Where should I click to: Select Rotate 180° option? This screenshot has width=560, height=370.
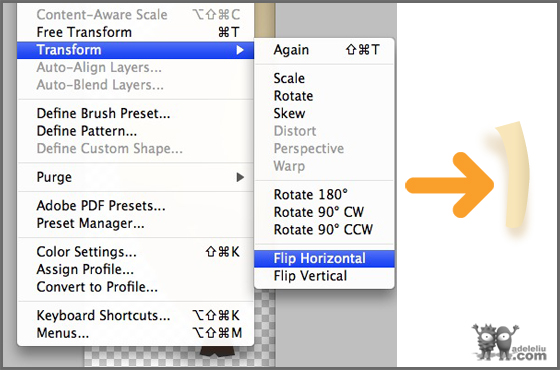(324, 195)
